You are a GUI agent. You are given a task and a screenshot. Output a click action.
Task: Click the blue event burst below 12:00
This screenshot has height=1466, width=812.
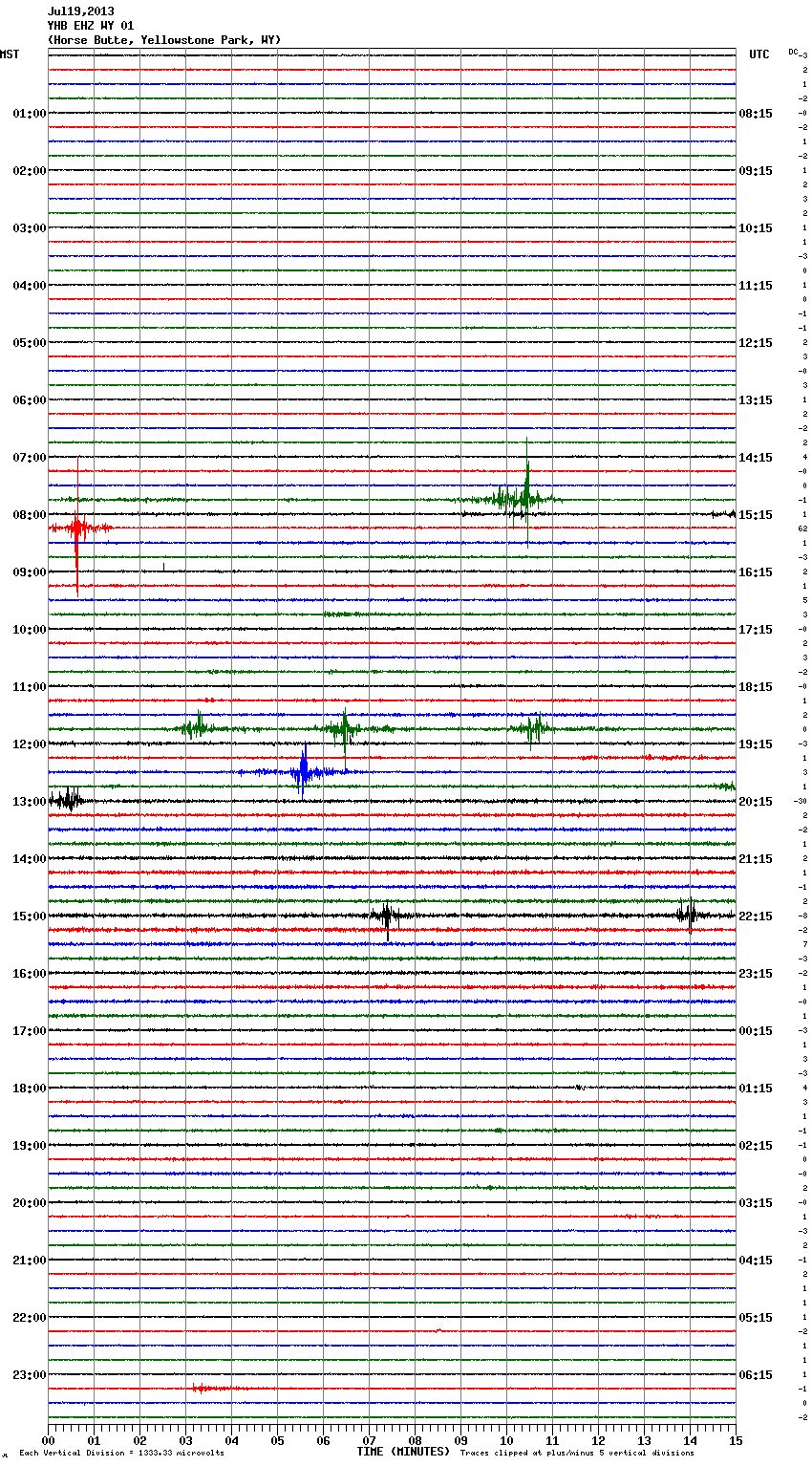[302, 770]
